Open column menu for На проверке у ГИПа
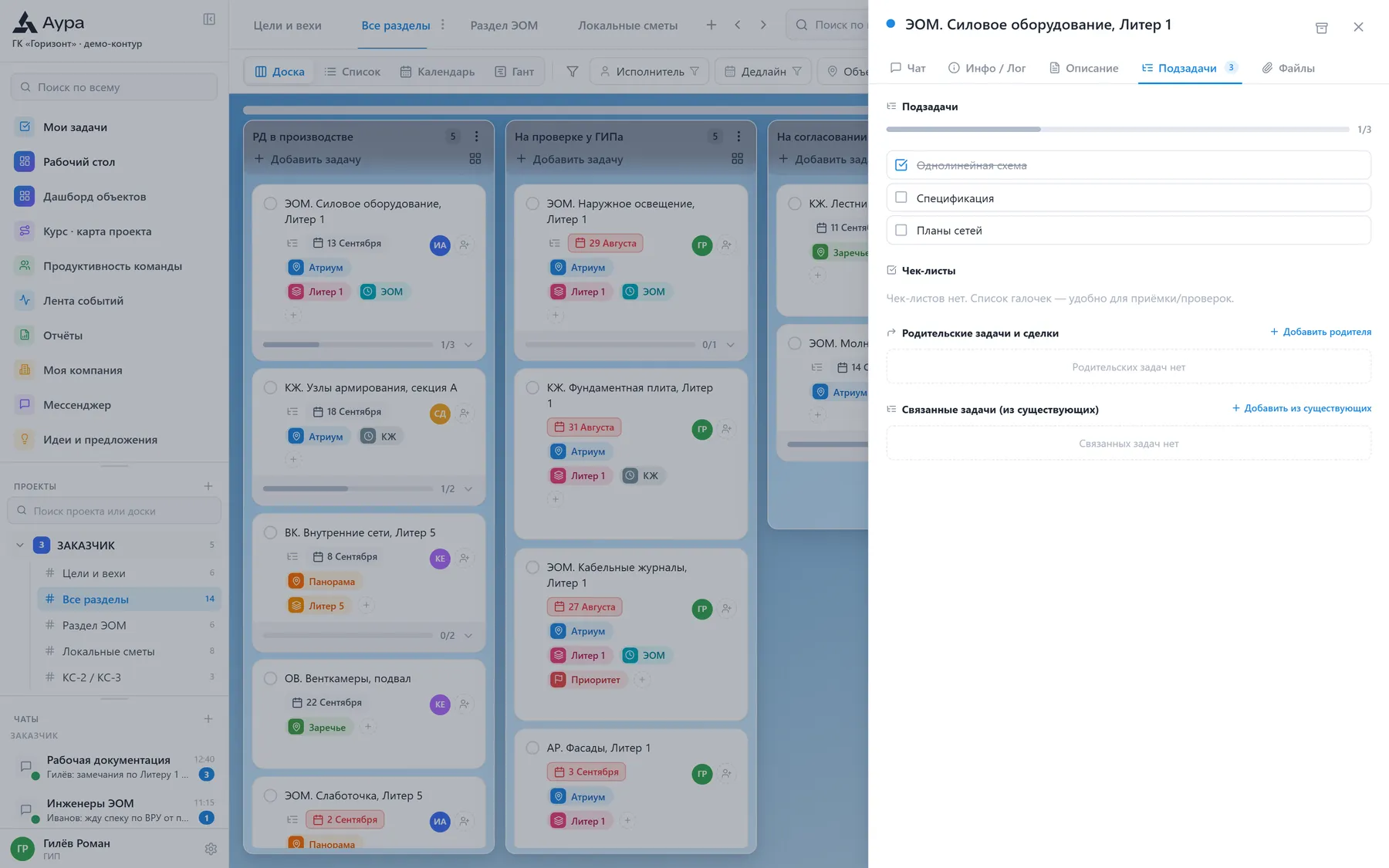Screen dimensions: 1389x868 (738, 137)
